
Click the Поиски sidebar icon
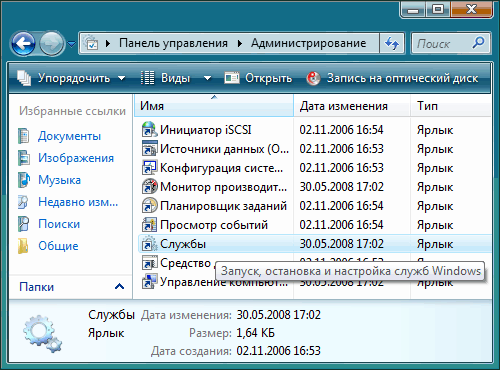(23, 224)
